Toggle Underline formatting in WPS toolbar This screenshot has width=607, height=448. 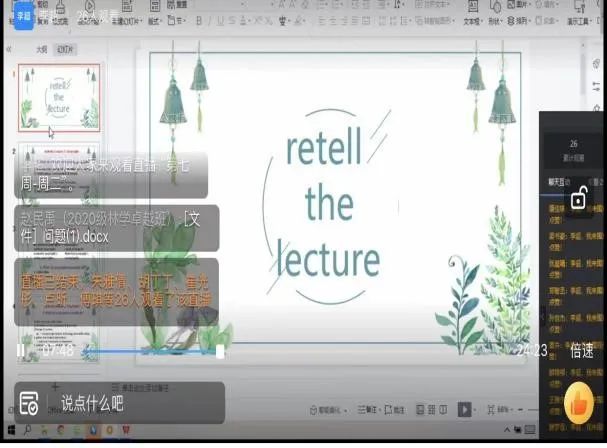click(220, 21)
